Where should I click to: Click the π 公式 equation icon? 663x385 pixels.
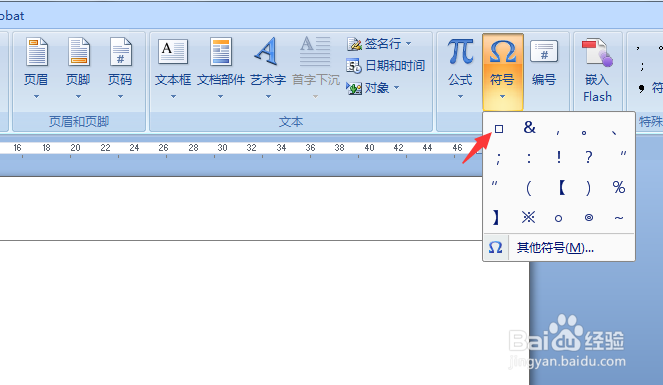coord(460,52)
